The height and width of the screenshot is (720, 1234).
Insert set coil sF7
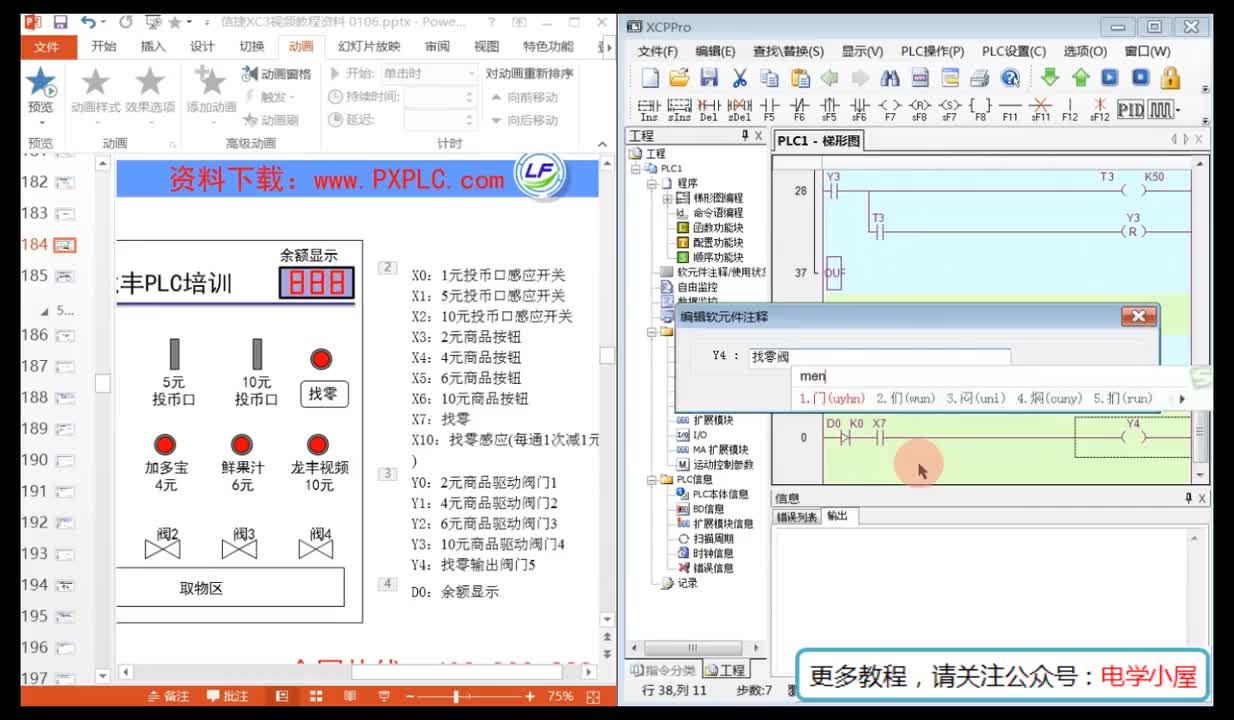click(x=950, y=109)
